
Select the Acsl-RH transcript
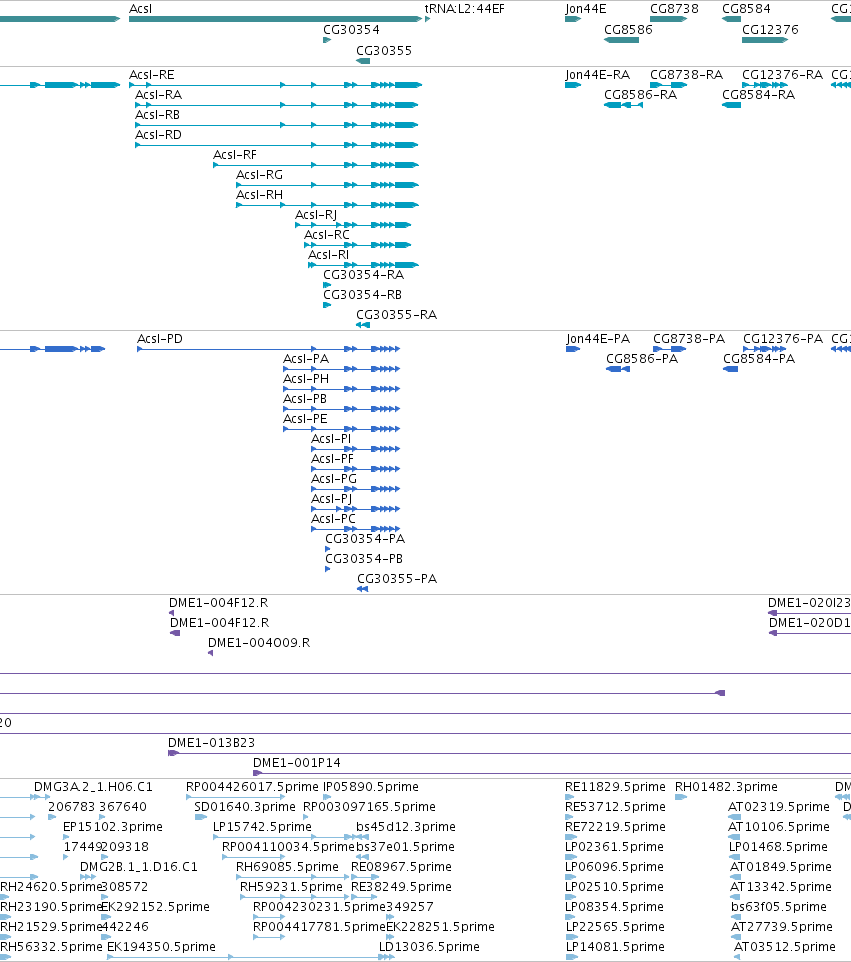(x=328, y=205)
